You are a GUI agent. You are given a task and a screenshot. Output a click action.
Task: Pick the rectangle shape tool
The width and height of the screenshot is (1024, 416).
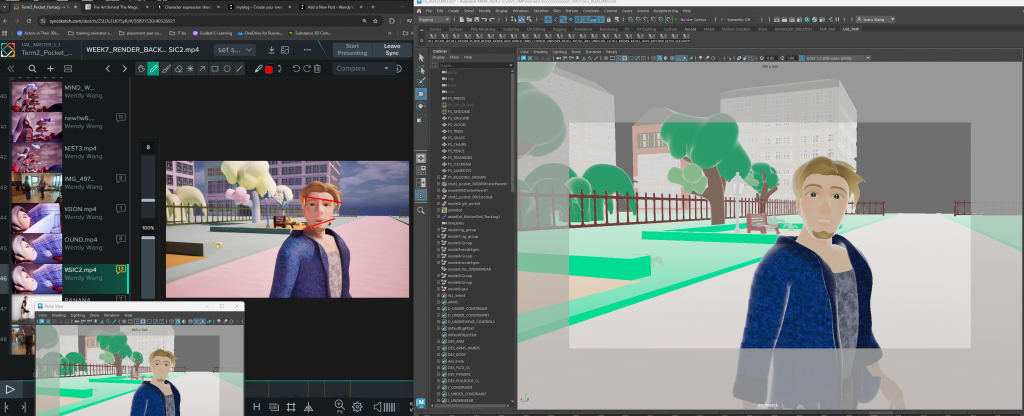214,69
